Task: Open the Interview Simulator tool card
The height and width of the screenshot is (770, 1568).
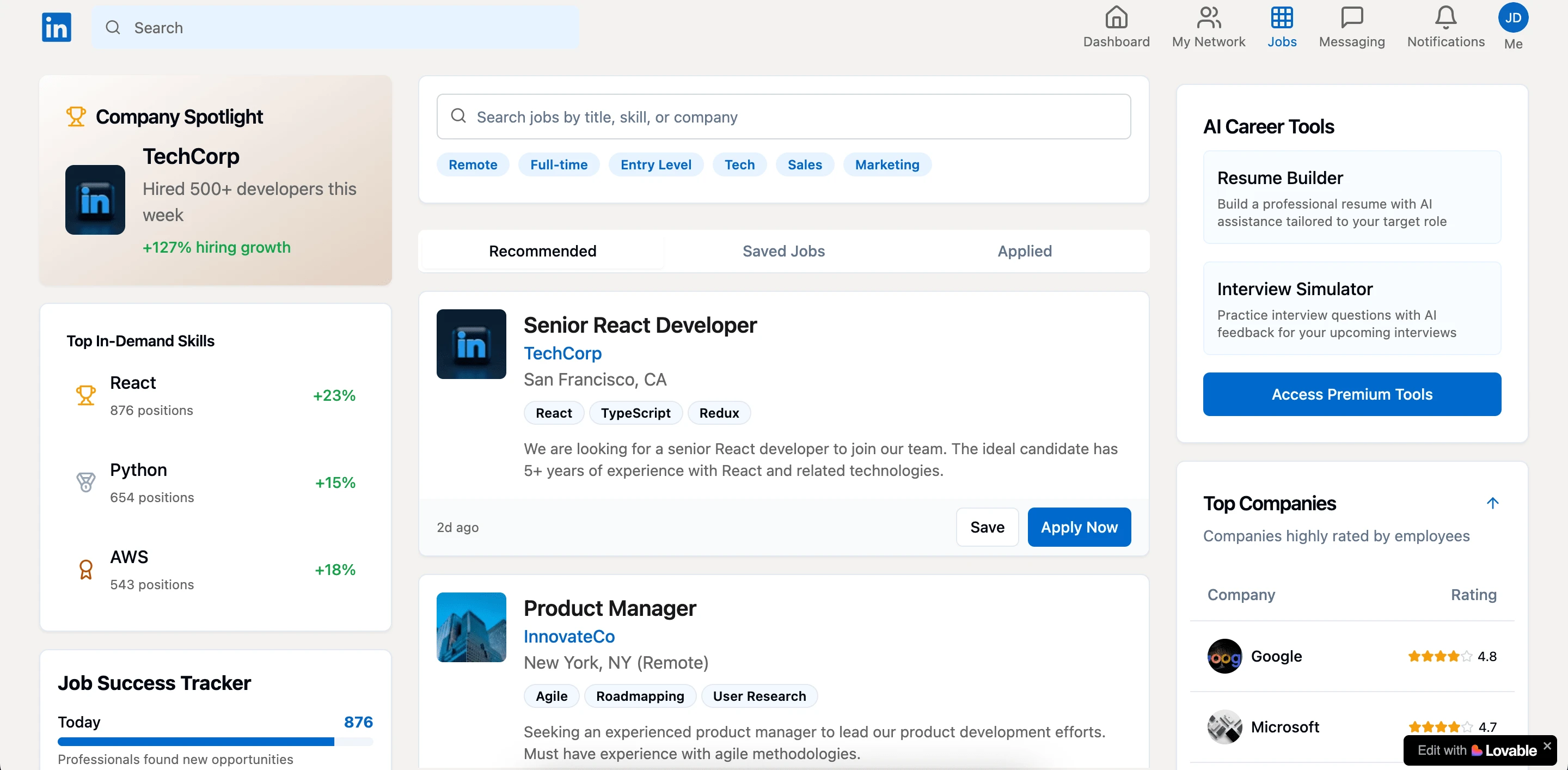Action: (x=1351, y=308)
